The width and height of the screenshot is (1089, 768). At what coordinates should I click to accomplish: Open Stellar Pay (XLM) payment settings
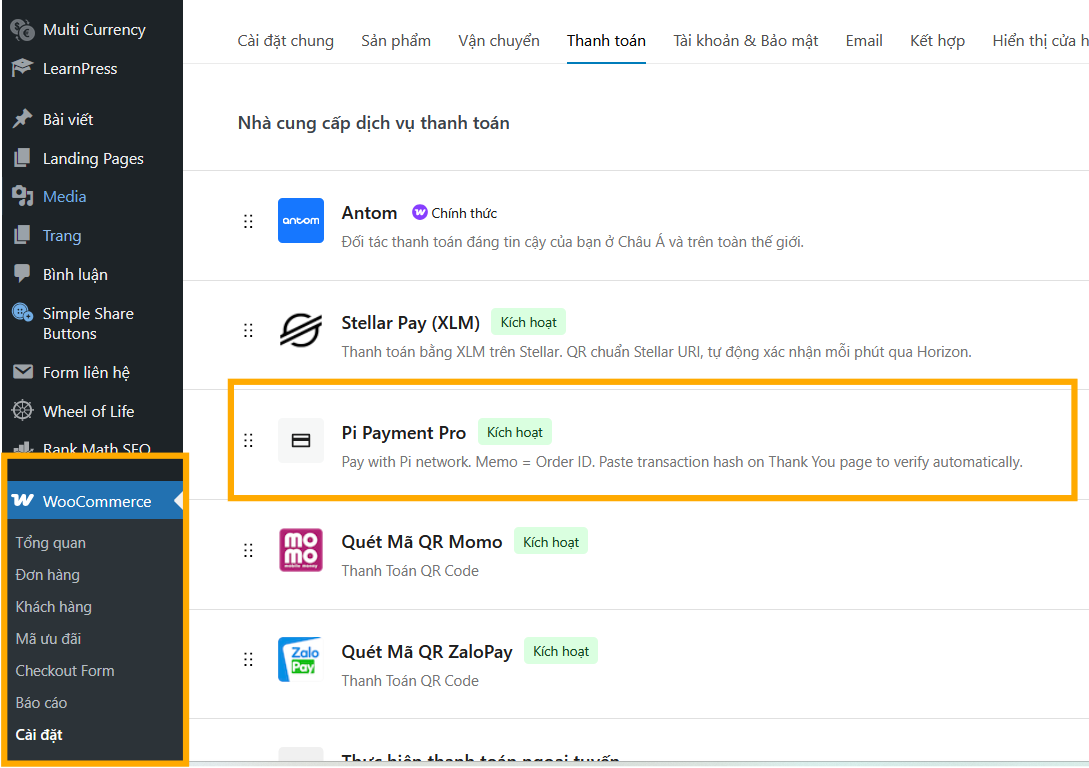tap(410, 323)
